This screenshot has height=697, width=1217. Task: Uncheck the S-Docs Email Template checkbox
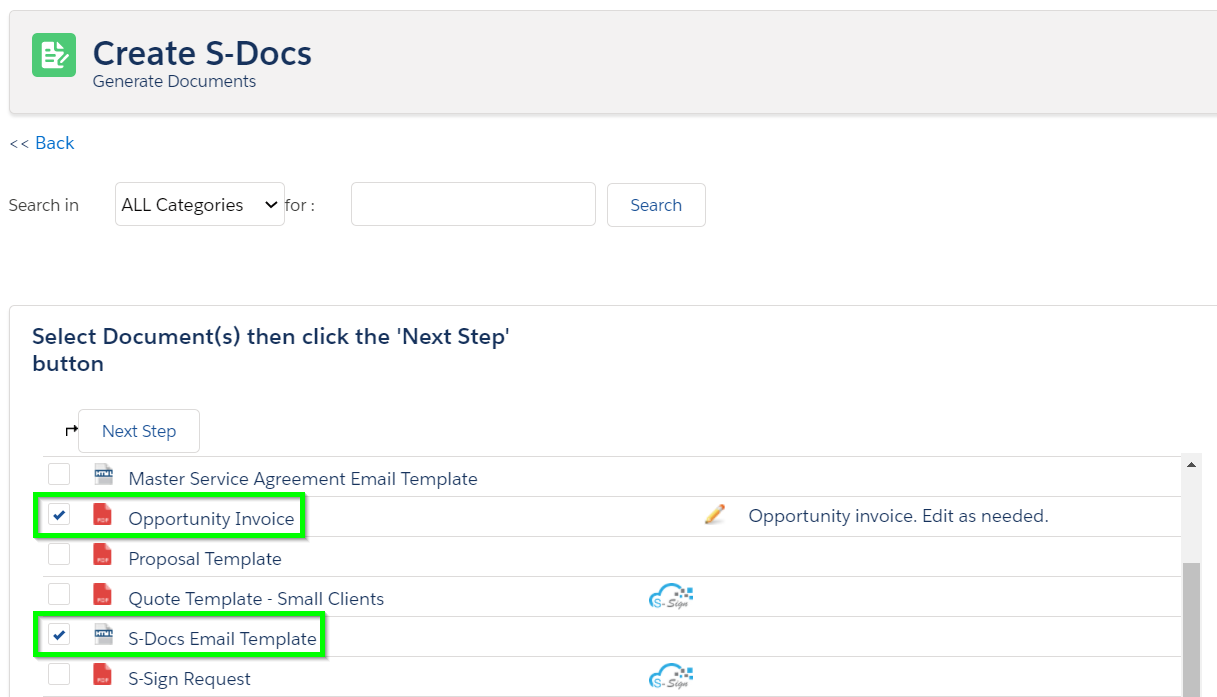[x=59, y=635]
